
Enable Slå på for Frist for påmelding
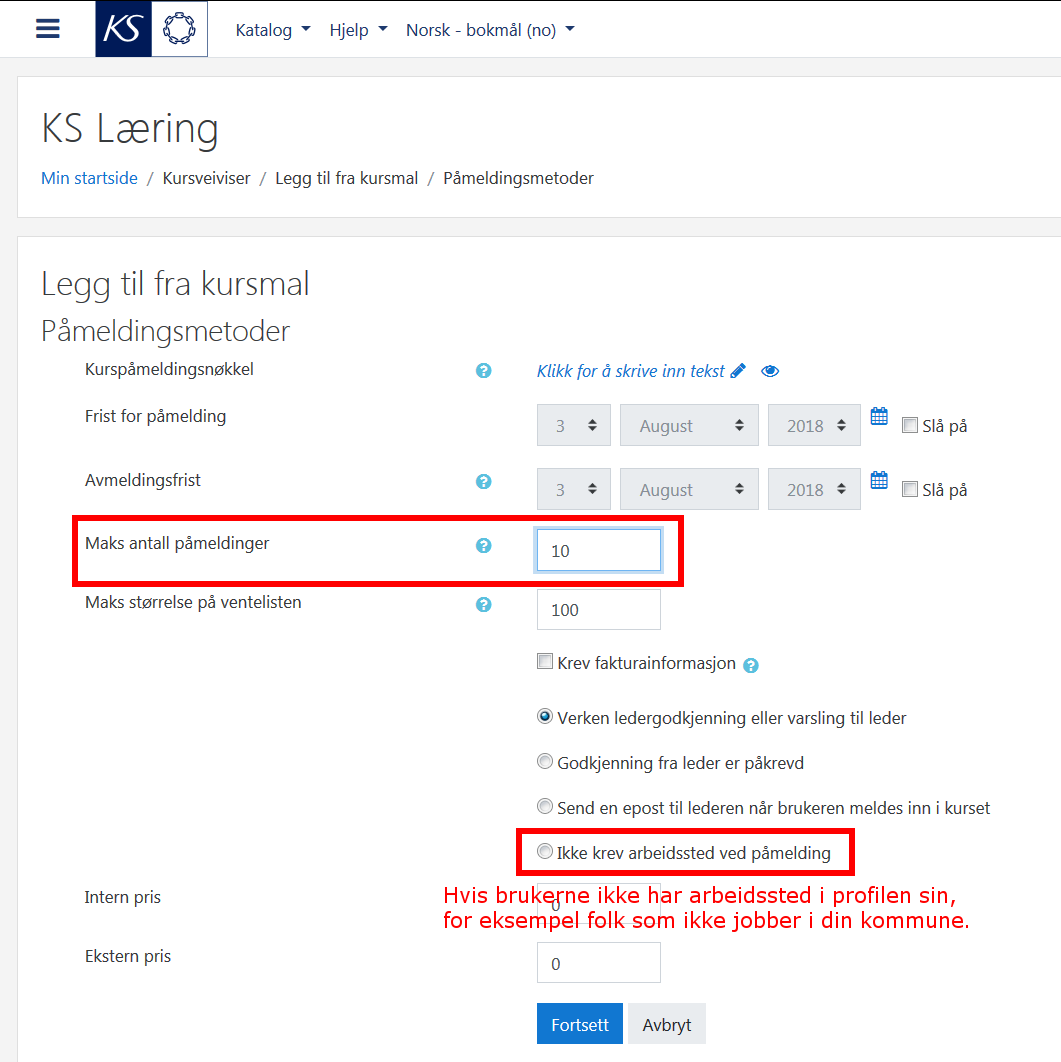click(x=910, y=425)
